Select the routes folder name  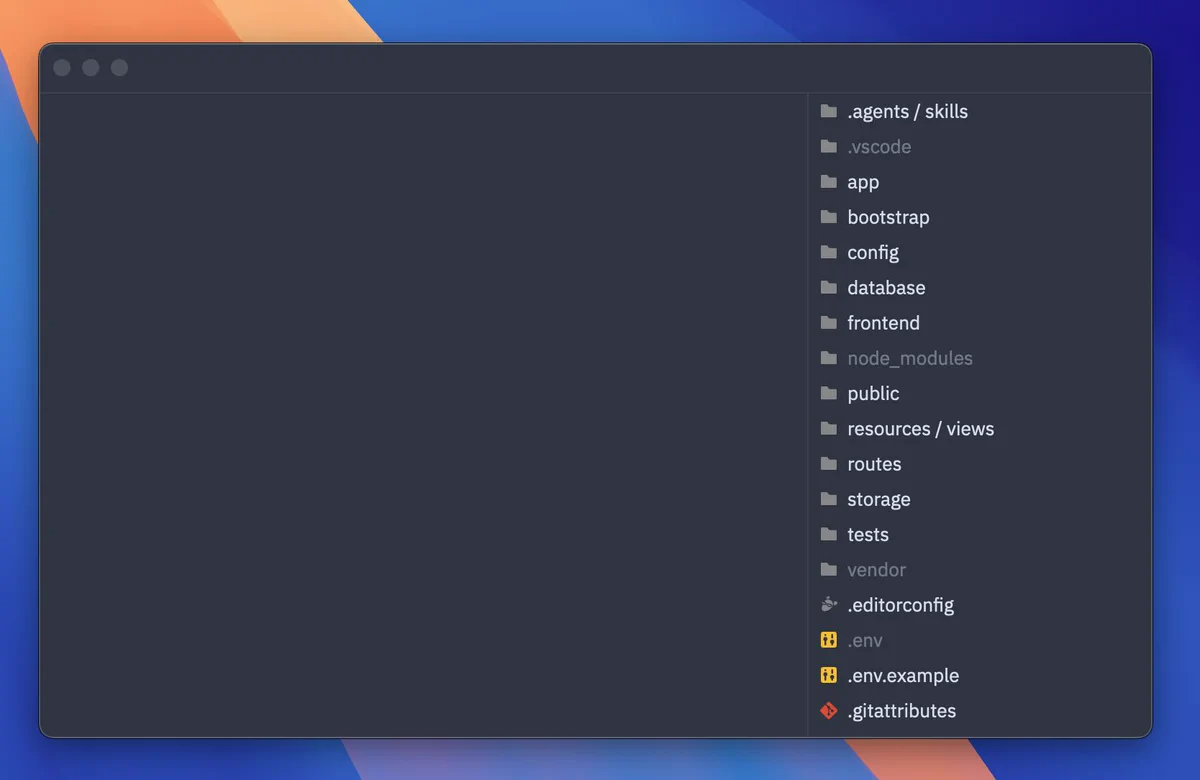tap(874, 464)
